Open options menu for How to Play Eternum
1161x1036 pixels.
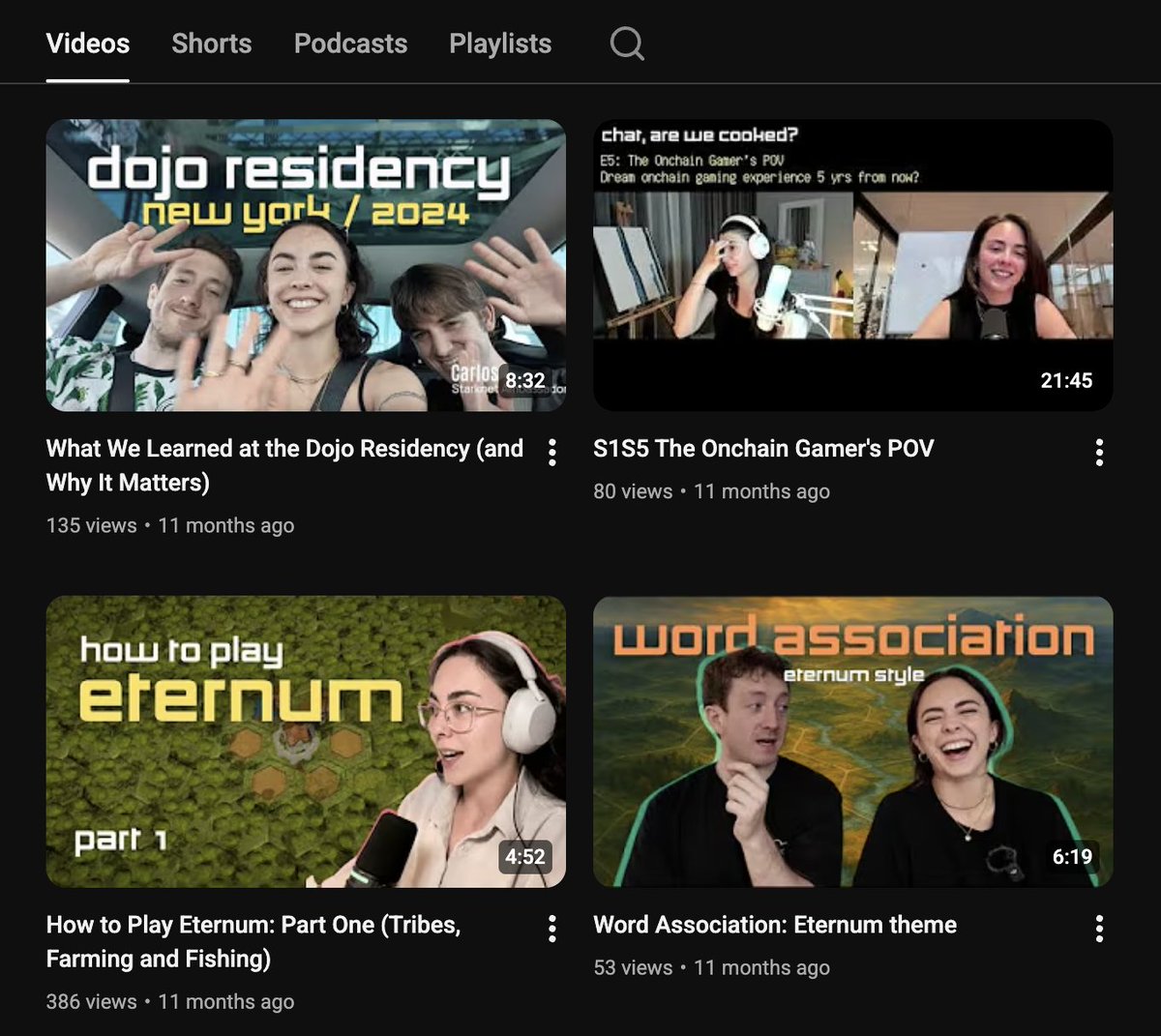point(551,929)
